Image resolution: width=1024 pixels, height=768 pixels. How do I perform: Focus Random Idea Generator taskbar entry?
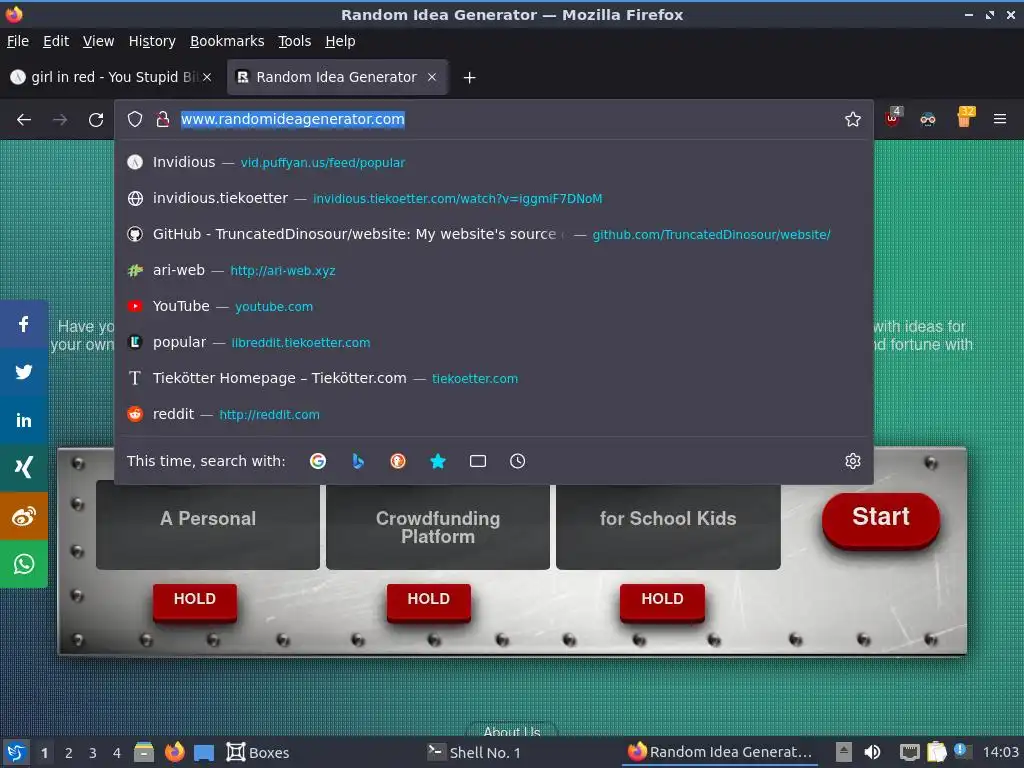[x=720, y=752]
